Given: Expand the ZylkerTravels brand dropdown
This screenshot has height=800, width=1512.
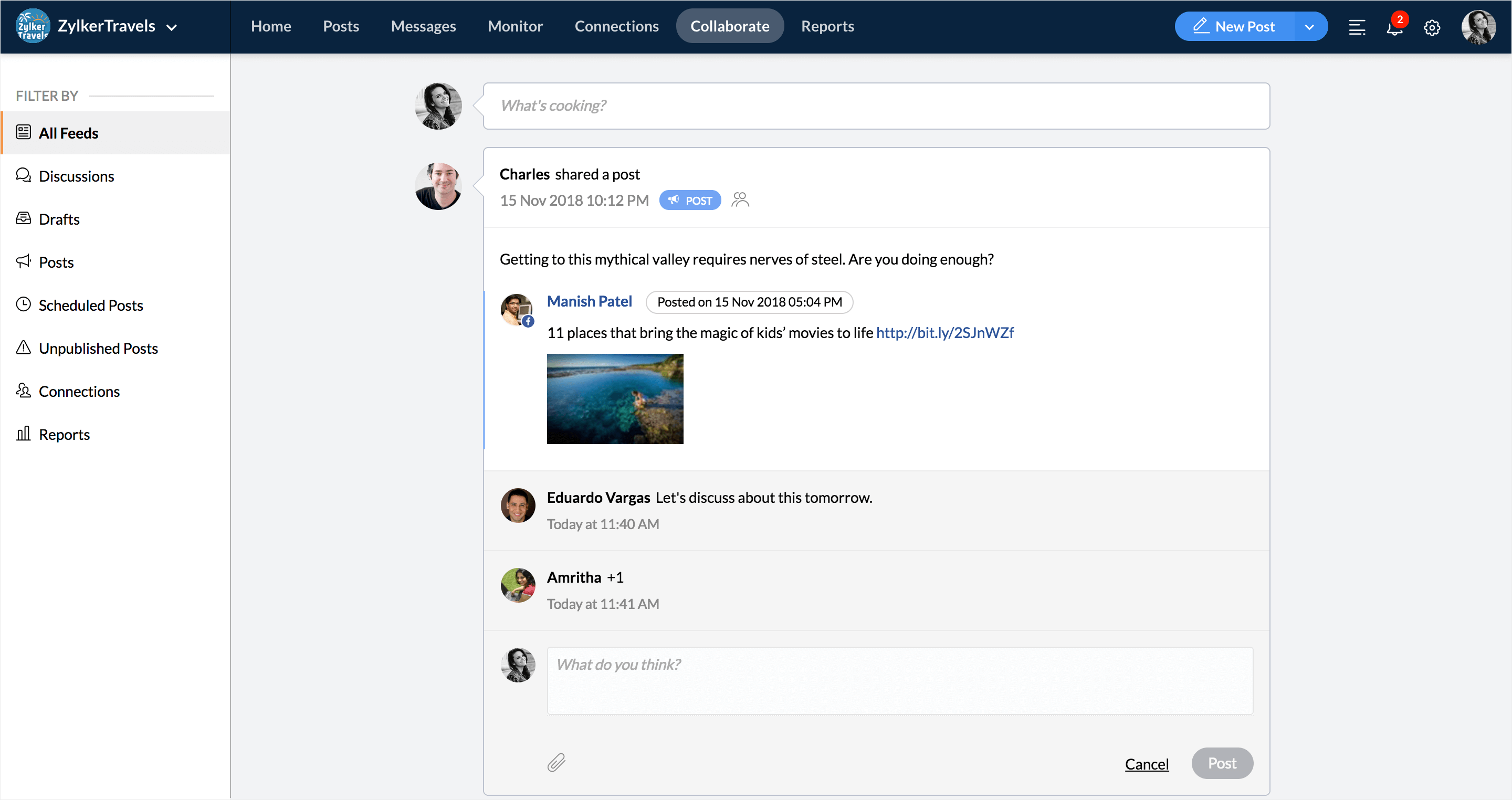Looking at the screenshot, I should [x=171, y=27].
